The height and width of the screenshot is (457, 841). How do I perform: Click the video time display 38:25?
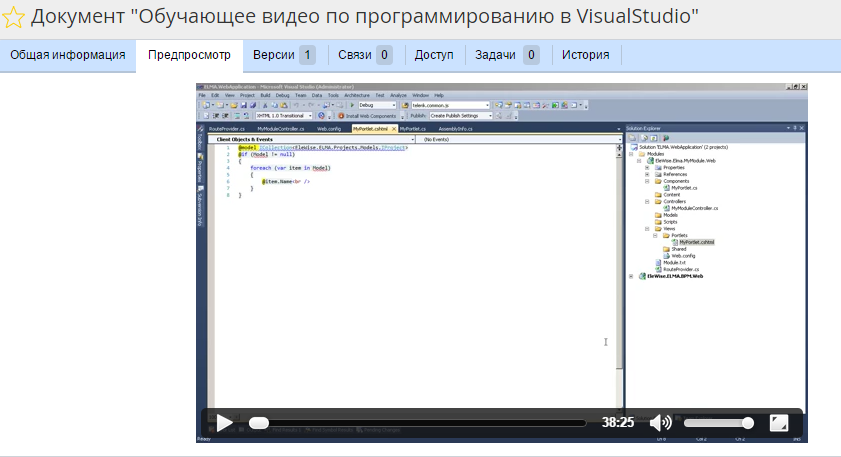618,423
